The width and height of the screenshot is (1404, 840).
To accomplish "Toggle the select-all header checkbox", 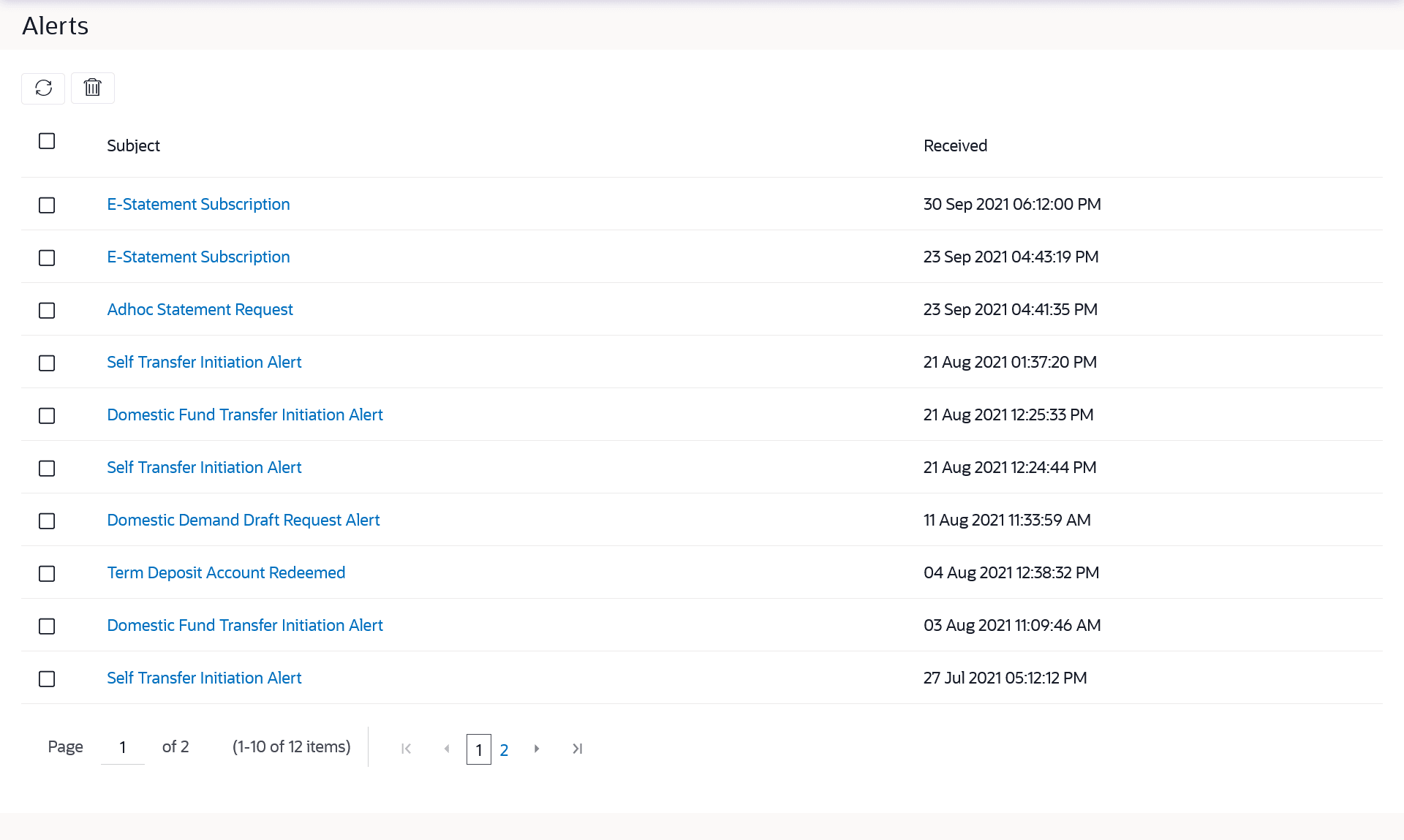I will click(47, 141).
